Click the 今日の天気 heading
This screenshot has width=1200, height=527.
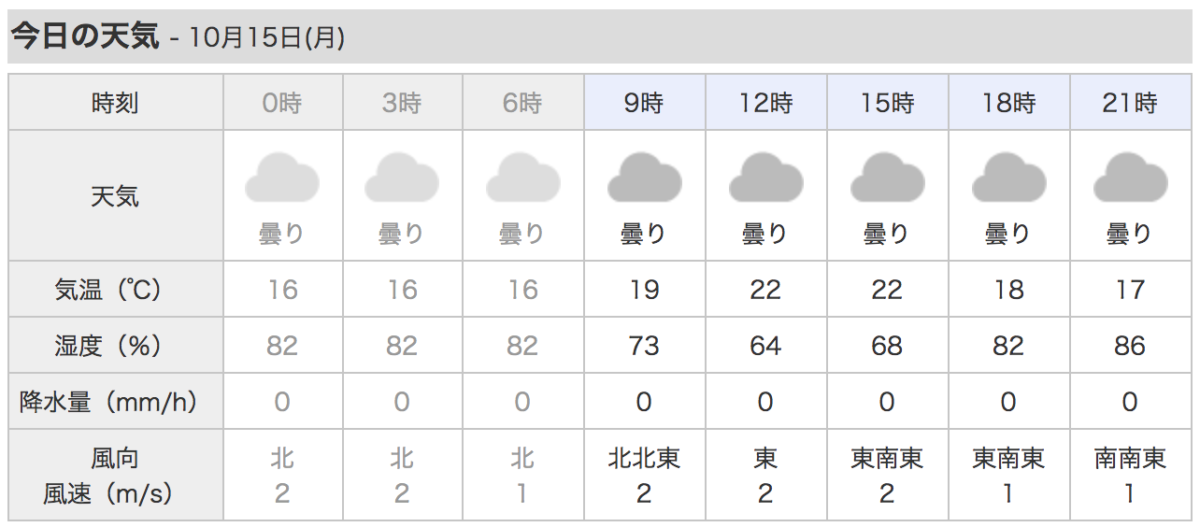pos(84,37)
